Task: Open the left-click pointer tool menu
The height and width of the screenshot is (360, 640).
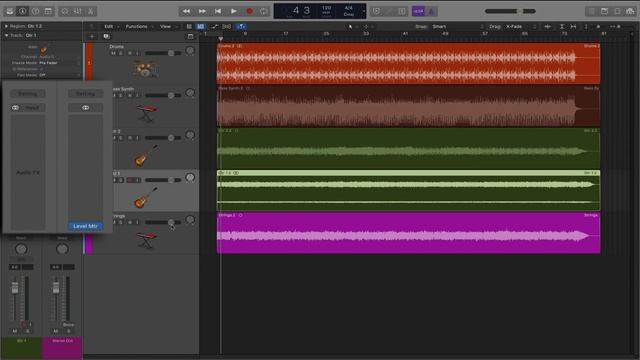Action: (x=351, y=27)
